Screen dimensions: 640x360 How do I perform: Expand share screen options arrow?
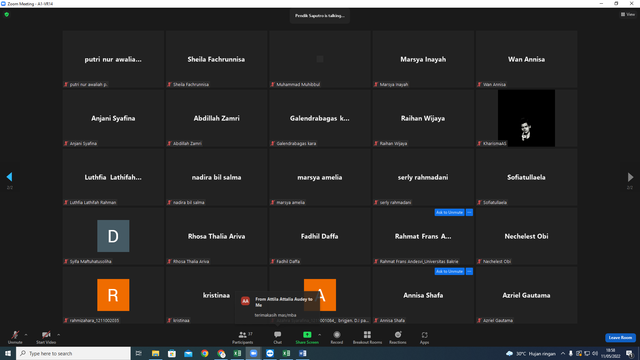click(320, 335)
